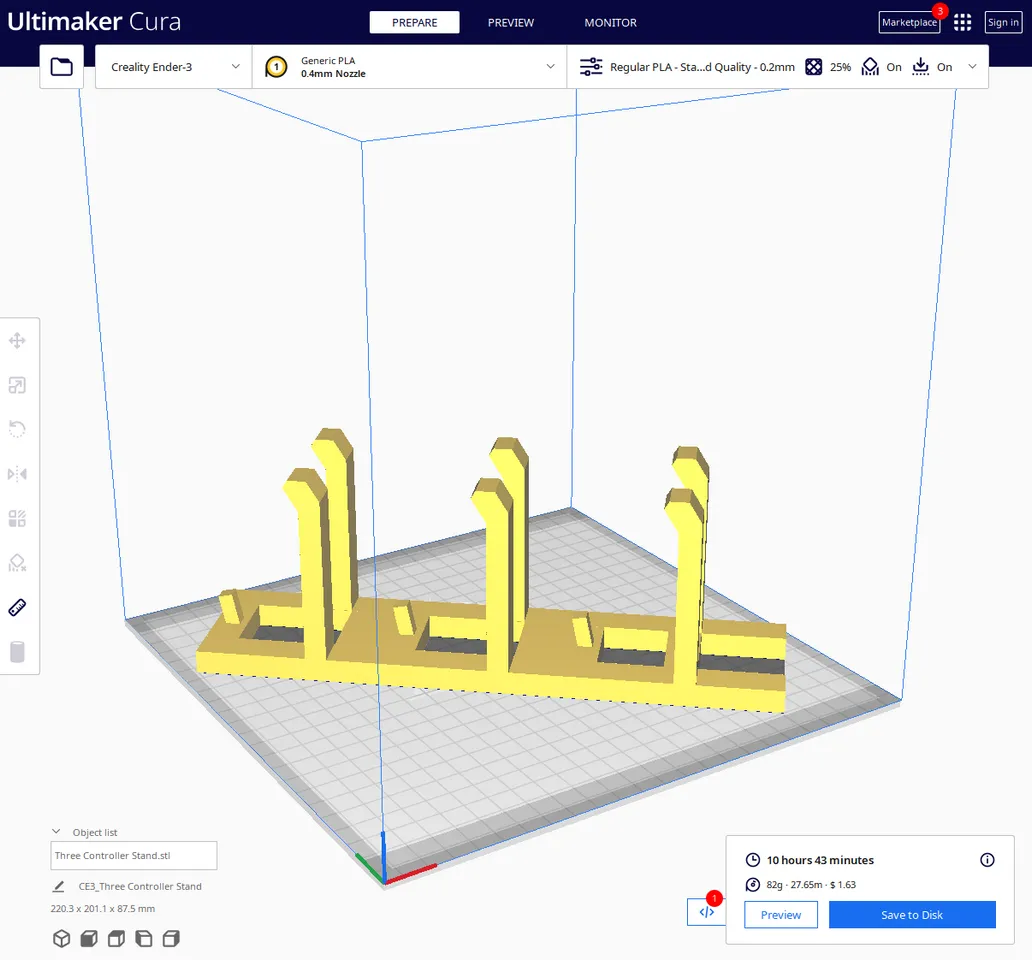Viewport: 1032px width, 960px height.
Task: Click the support On indicator
Action: 881,67
